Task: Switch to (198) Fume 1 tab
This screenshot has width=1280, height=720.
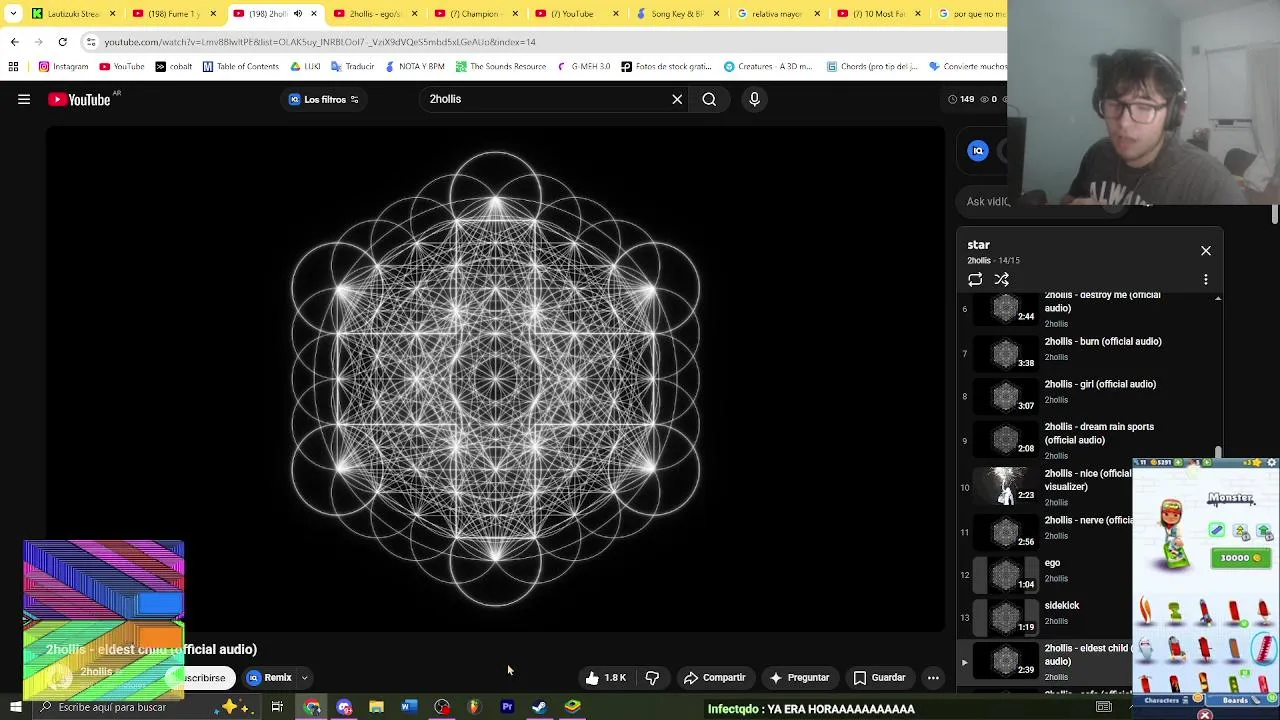Action: tap(172, 14)
